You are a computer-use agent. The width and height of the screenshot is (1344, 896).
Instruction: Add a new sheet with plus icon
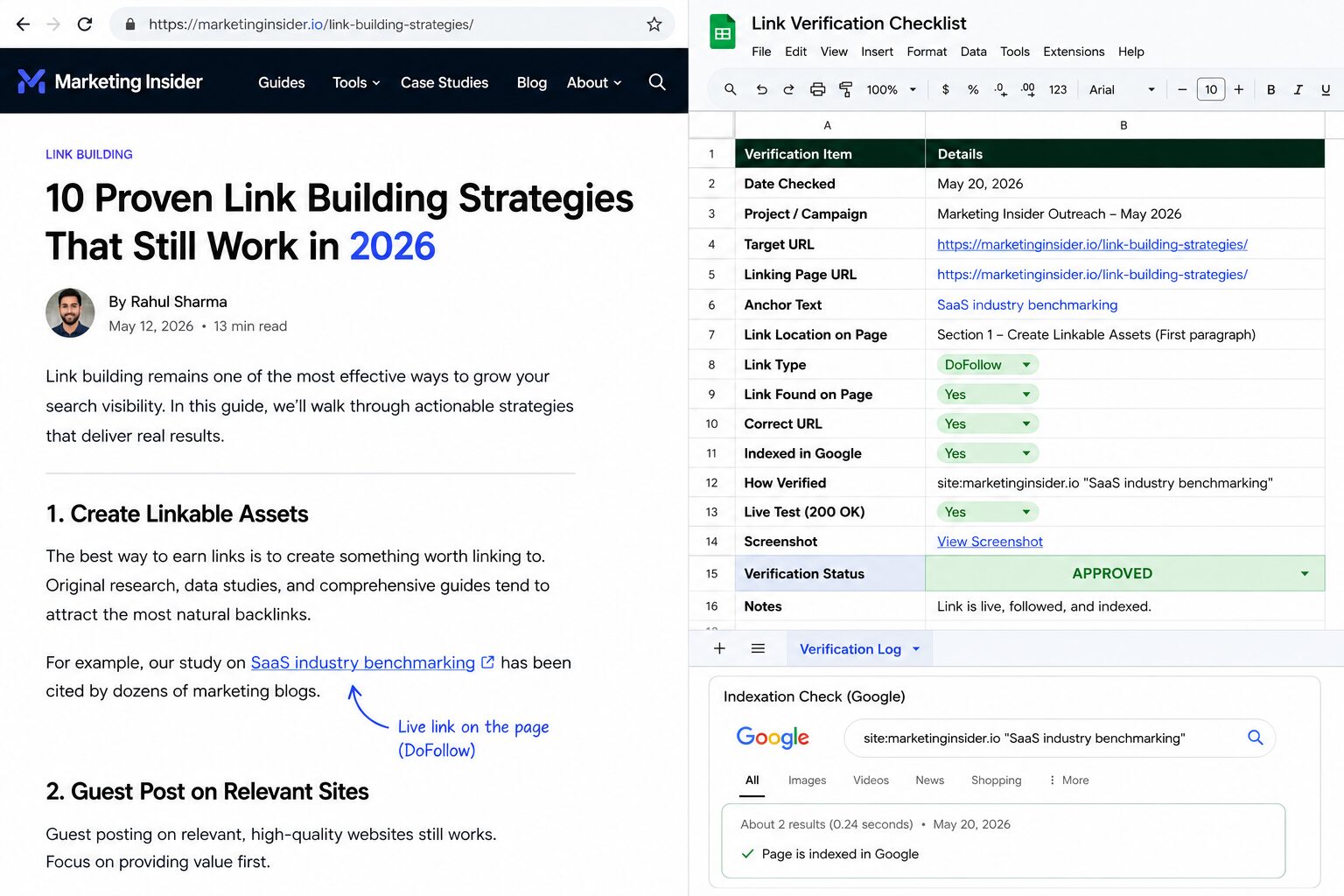pyautogui.click(x=719, y=648)
